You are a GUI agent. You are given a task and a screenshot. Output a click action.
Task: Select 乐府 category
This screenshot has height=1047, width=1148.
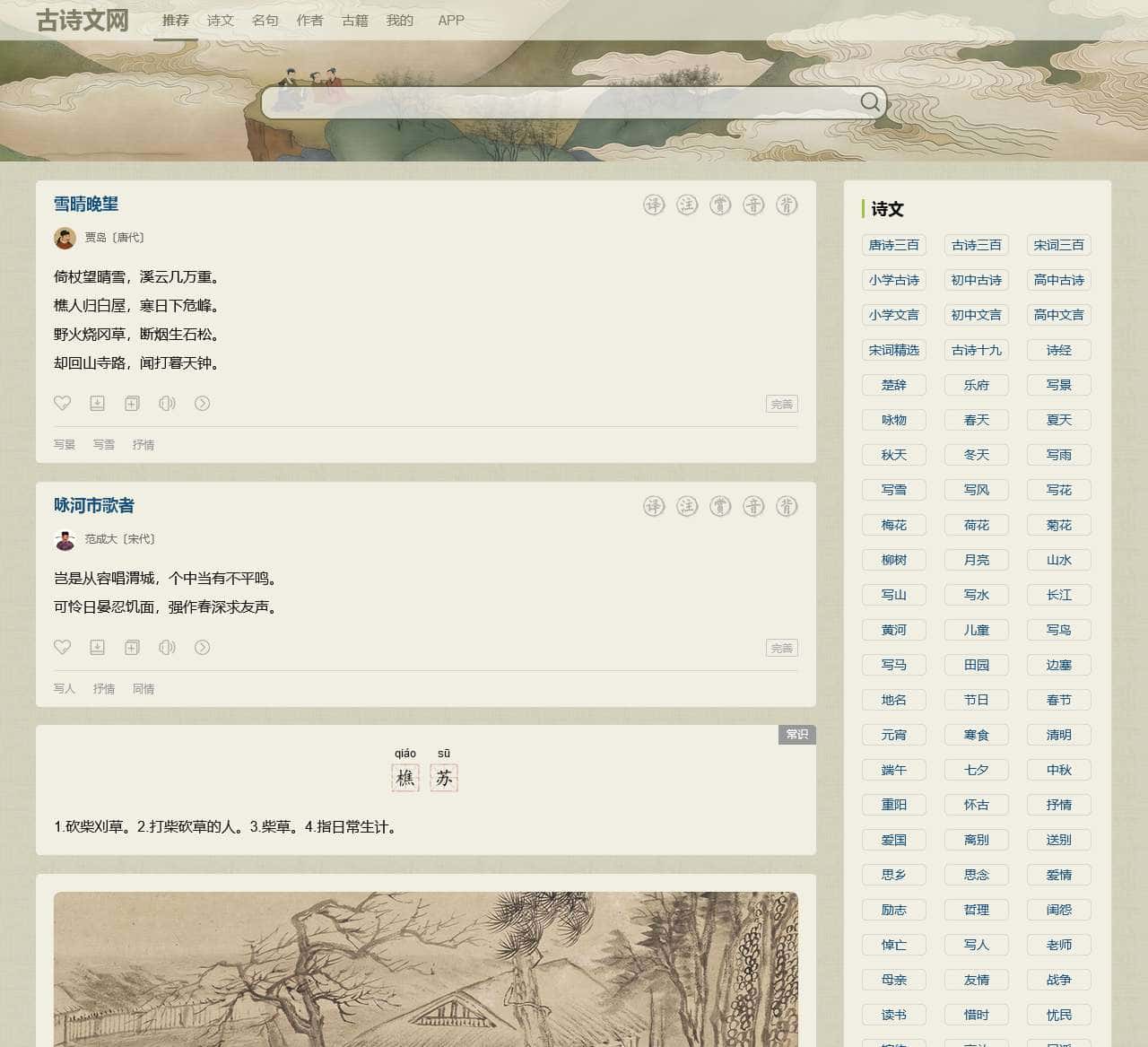(977, 385)
